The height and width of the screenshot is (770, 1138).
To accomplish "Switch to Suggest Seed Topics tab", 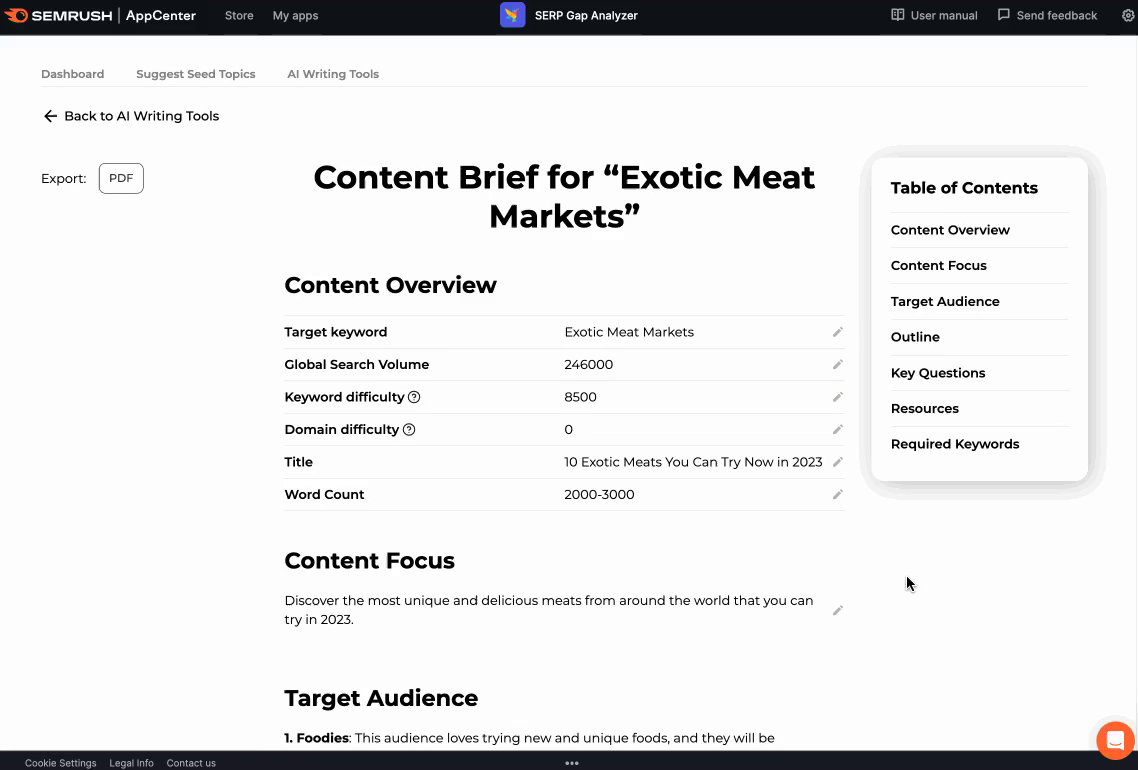I will tap(196, 74).
